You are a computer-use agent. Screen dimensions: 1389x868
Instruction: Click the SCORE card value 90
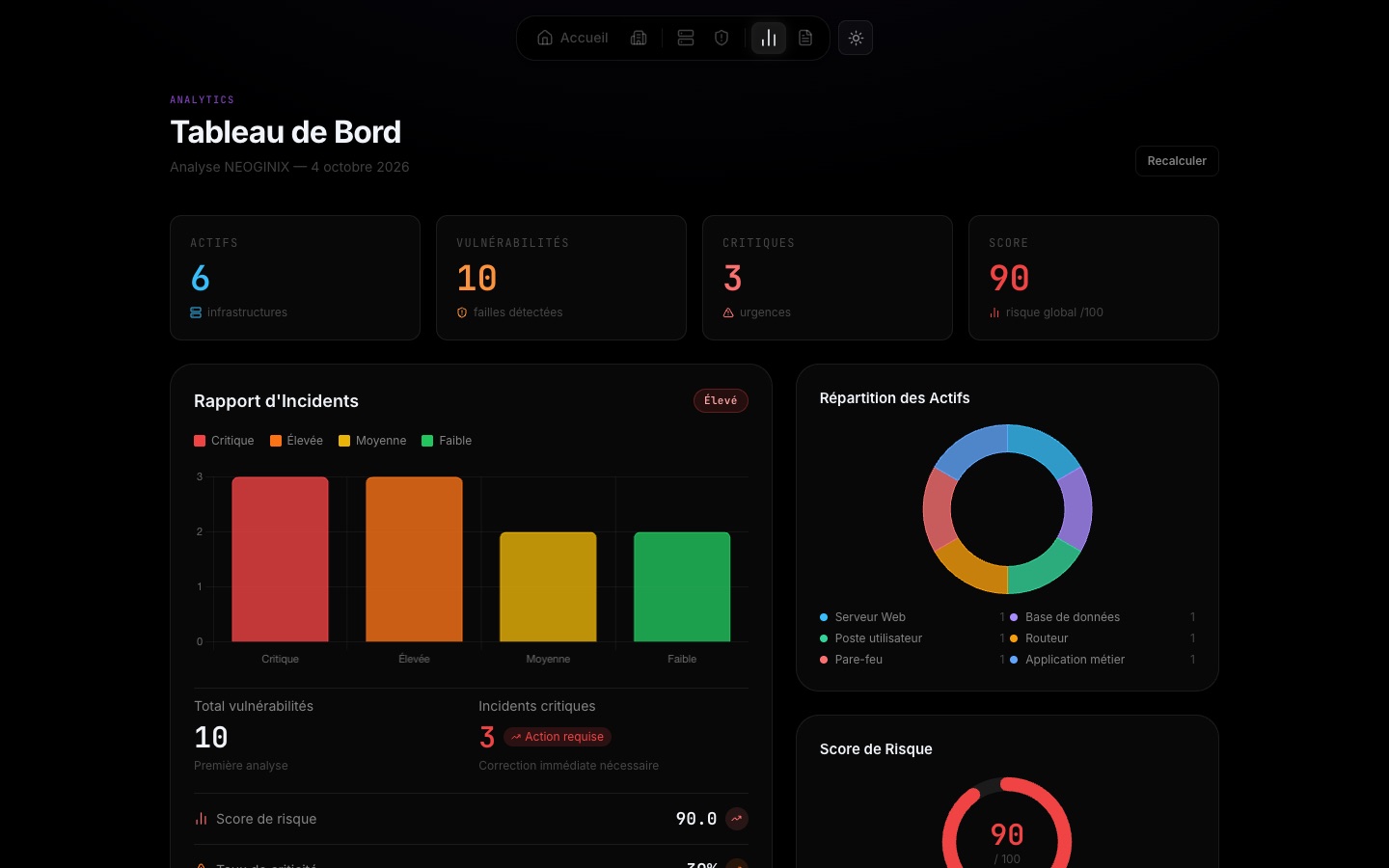1009,278
